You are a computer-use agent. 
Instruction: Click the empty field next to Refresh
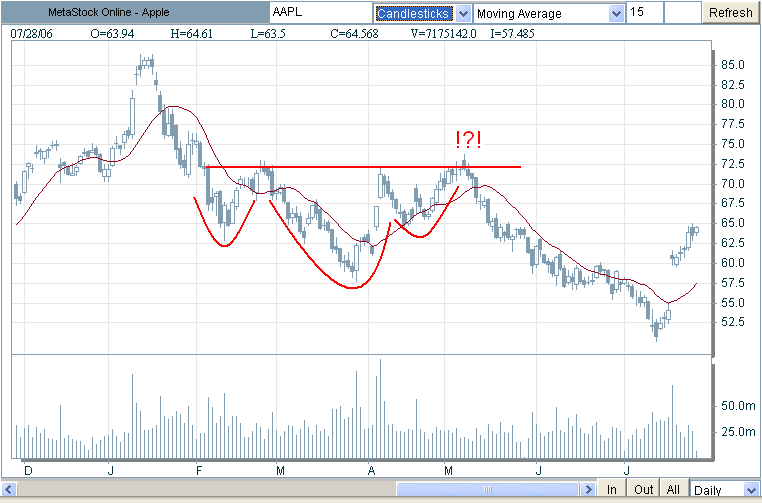(x=682, y=13)
